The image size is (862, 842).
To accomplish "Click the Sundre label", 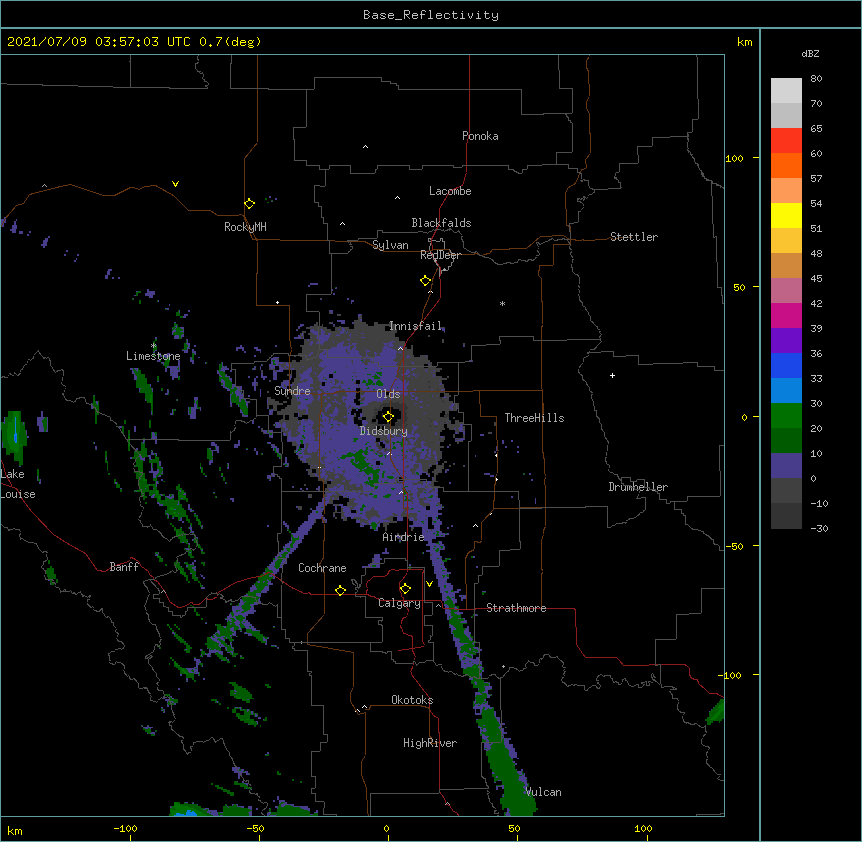I will [292, 391].
